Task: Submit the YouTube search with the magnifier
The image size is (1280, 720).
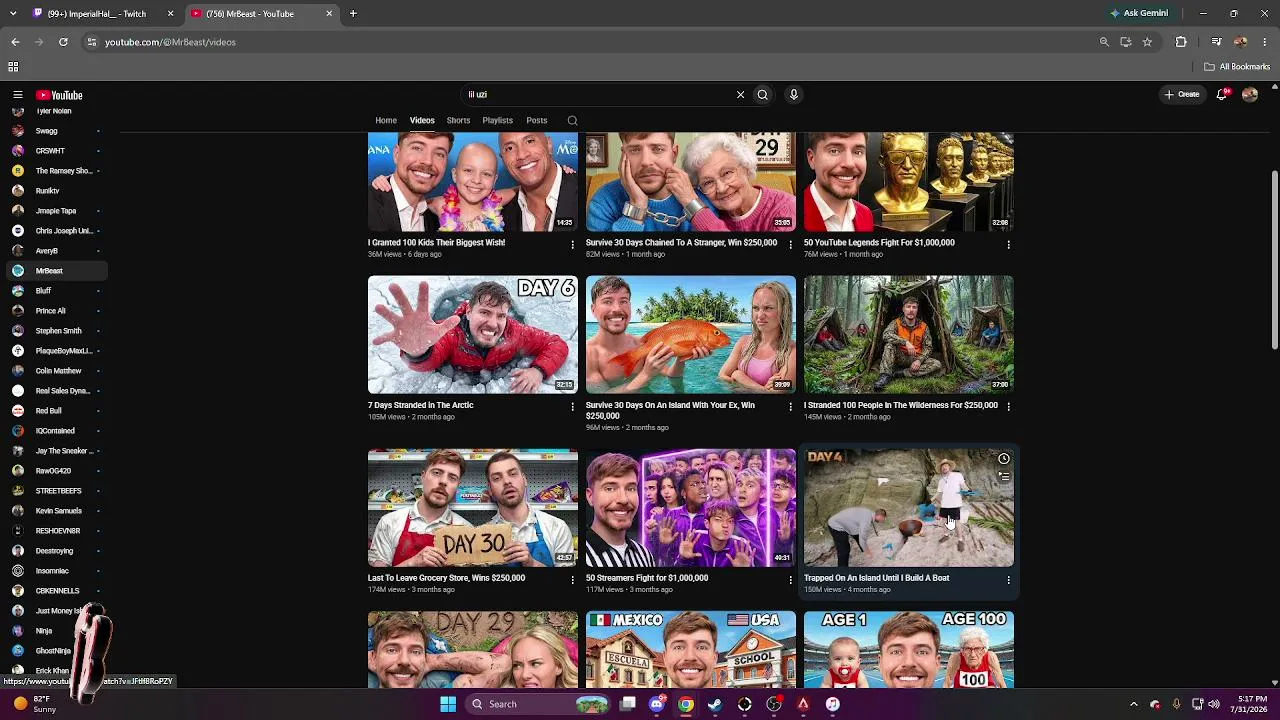Action: pos(762,95)
